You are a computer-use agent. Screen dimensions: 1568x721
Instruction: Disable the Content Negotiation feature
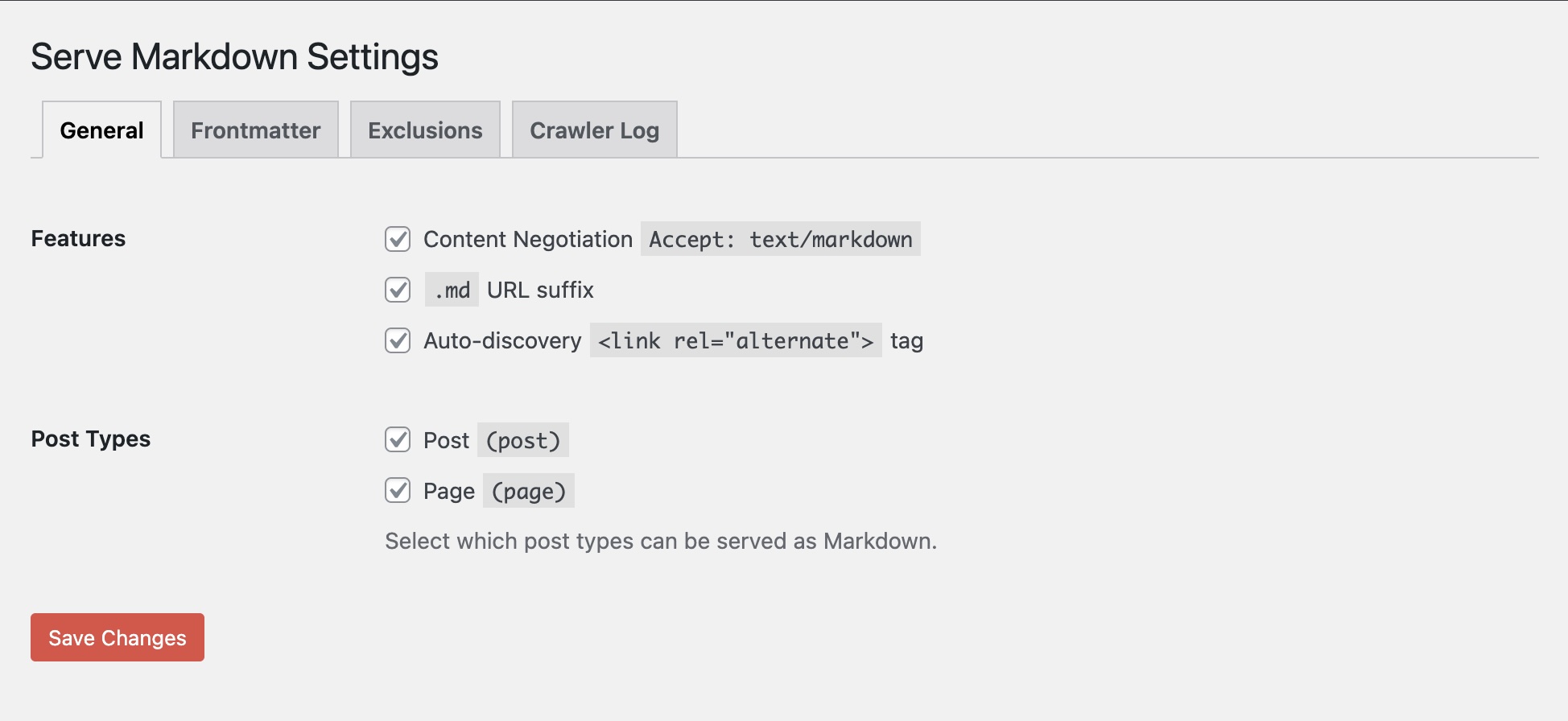click(x=397, y=239)
